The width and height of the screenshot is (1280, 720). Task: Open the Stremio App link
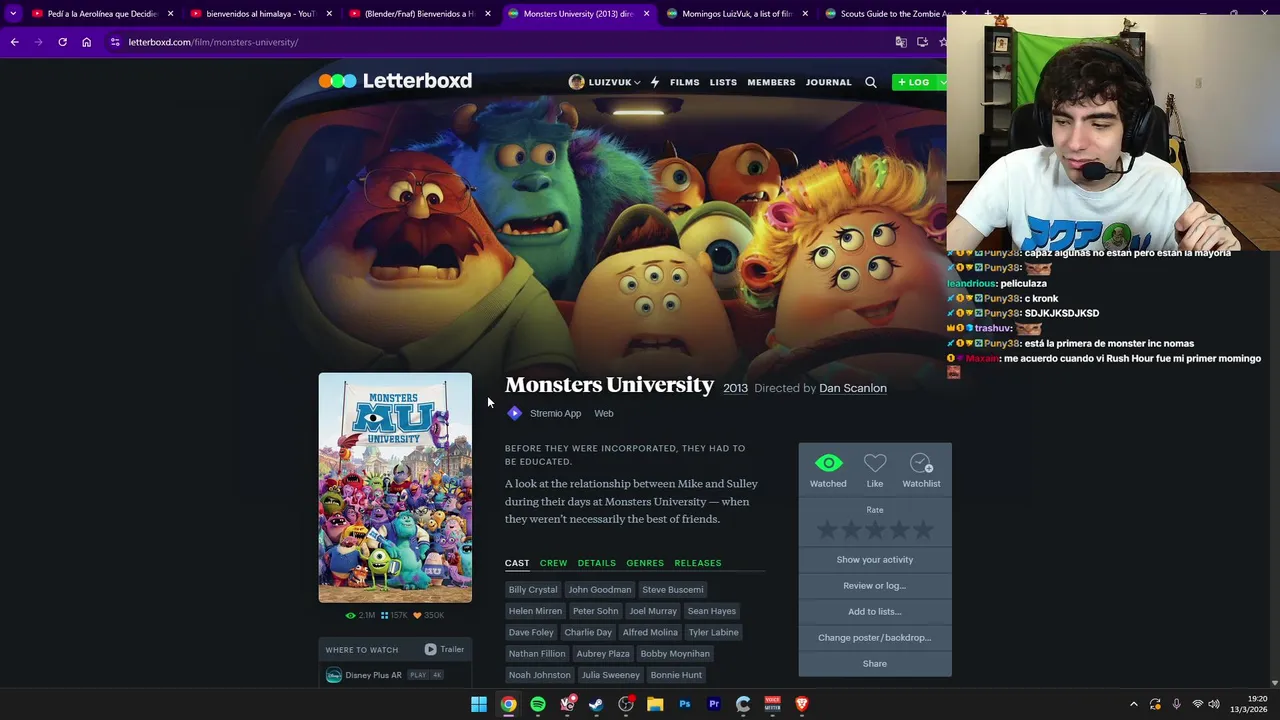pos(555,413)
